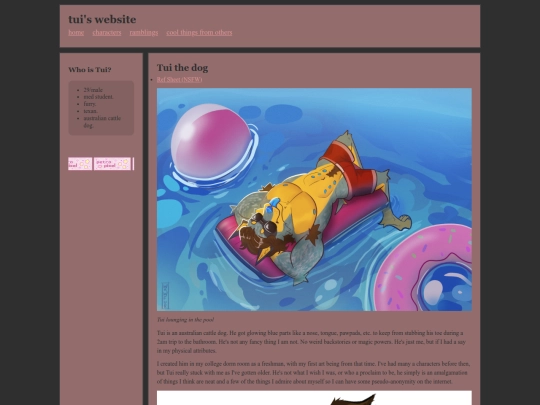Click the white image below the paragraphs

pyautogui.click(x=314, y=398)
